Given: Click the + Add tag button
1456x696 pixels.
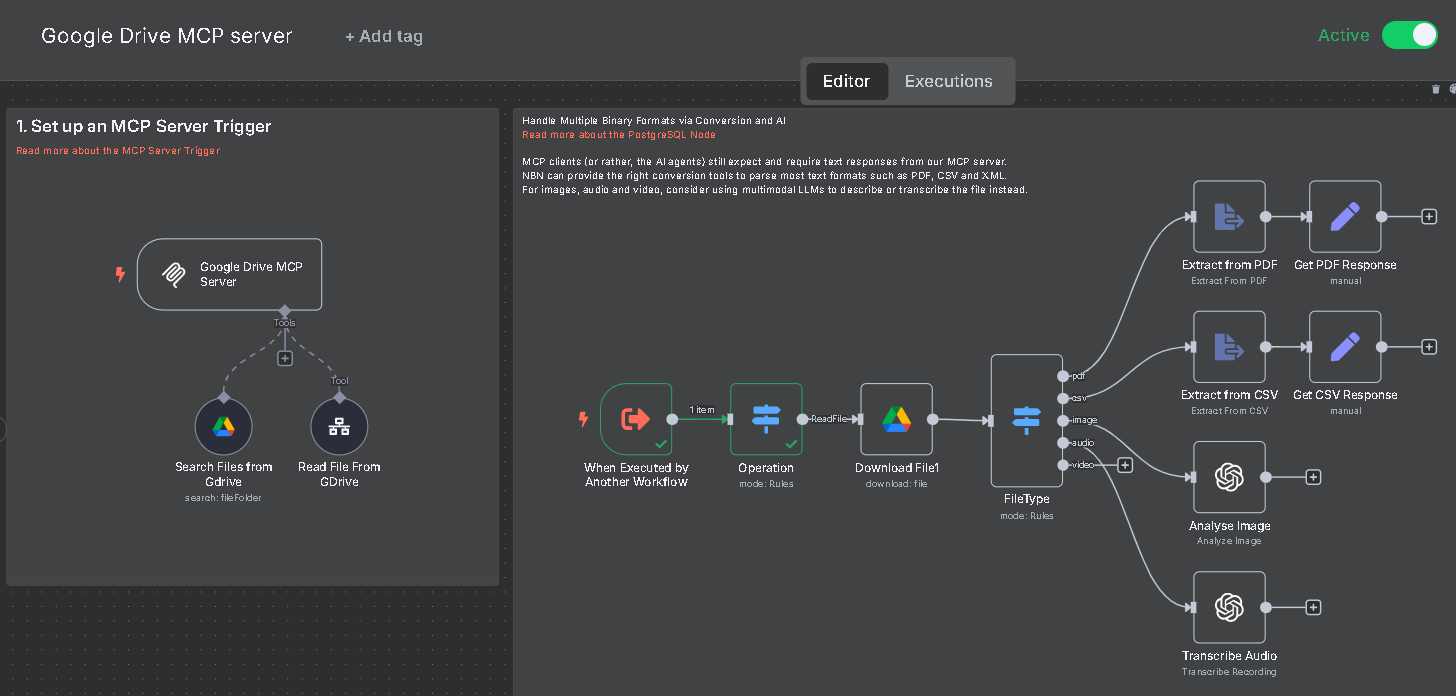Looking at the screenshot, I should point(384,36).
